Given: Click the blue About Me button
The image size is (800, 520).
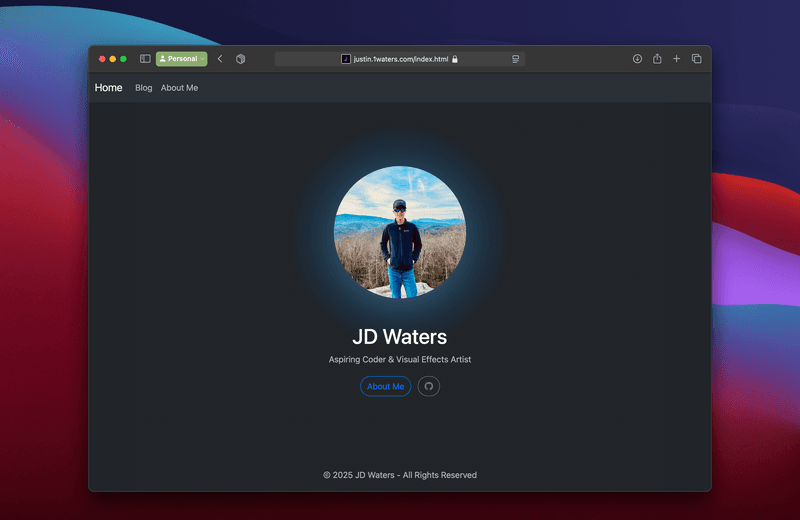Looking at the screenshot, I should point(385,386).
